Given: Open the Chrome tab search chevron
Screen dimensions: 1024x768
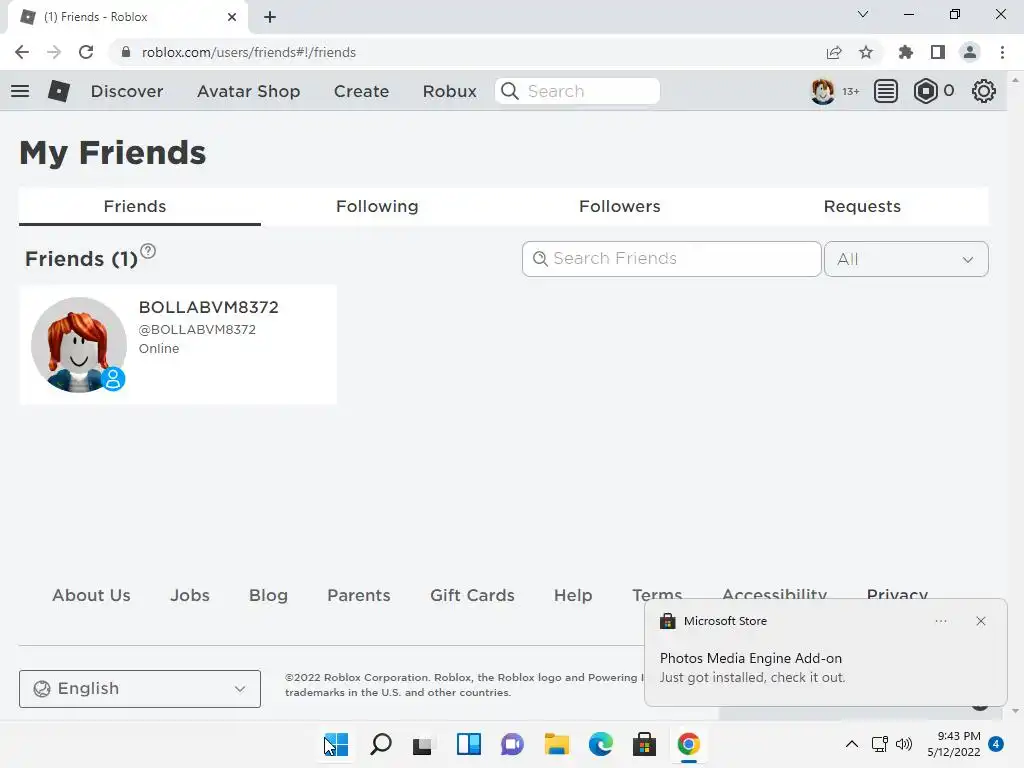Looking at the screenshot, I should 863,14.
